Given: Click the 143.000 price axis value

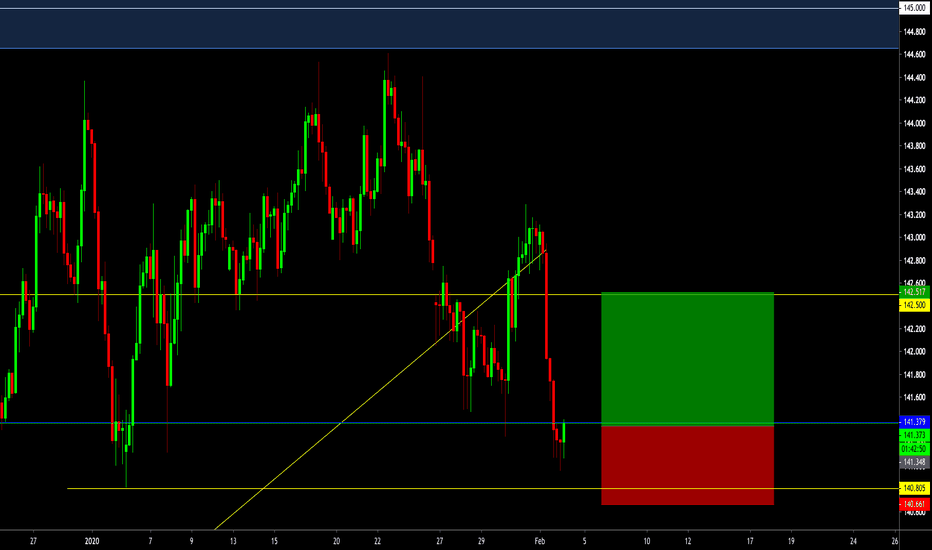Looking at the screenshot, I should tap(914, 237).
